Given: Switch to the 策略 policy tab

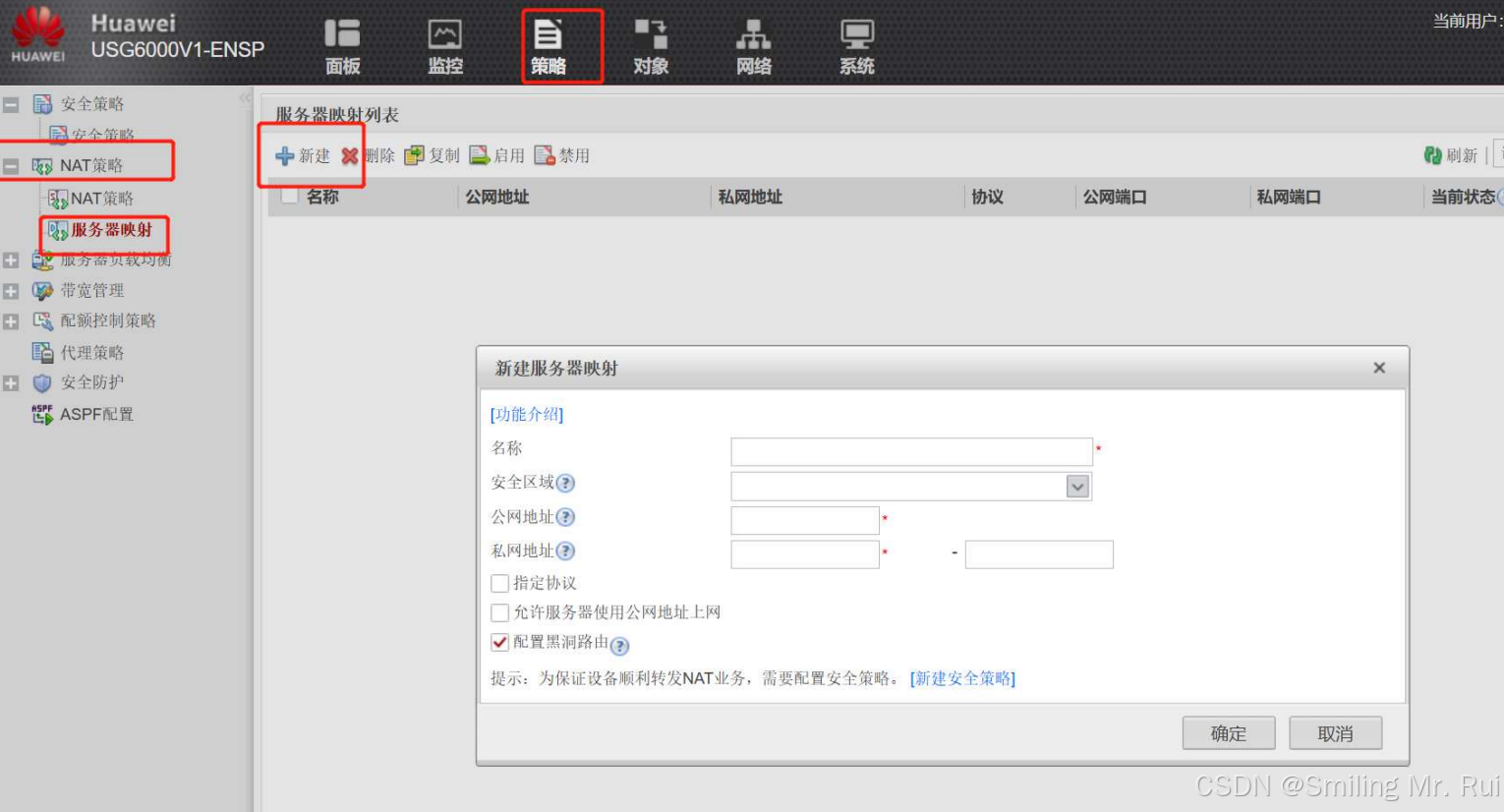Looking at the screenshot, I should click(x=549, y=45).
